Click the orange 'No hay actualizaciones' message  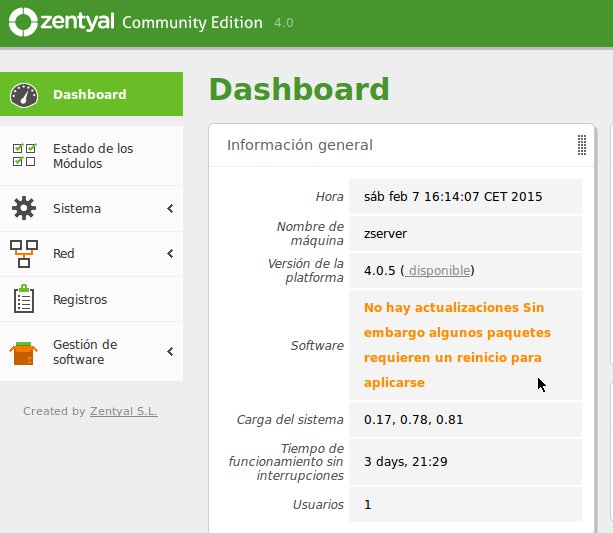coord(457,345)
